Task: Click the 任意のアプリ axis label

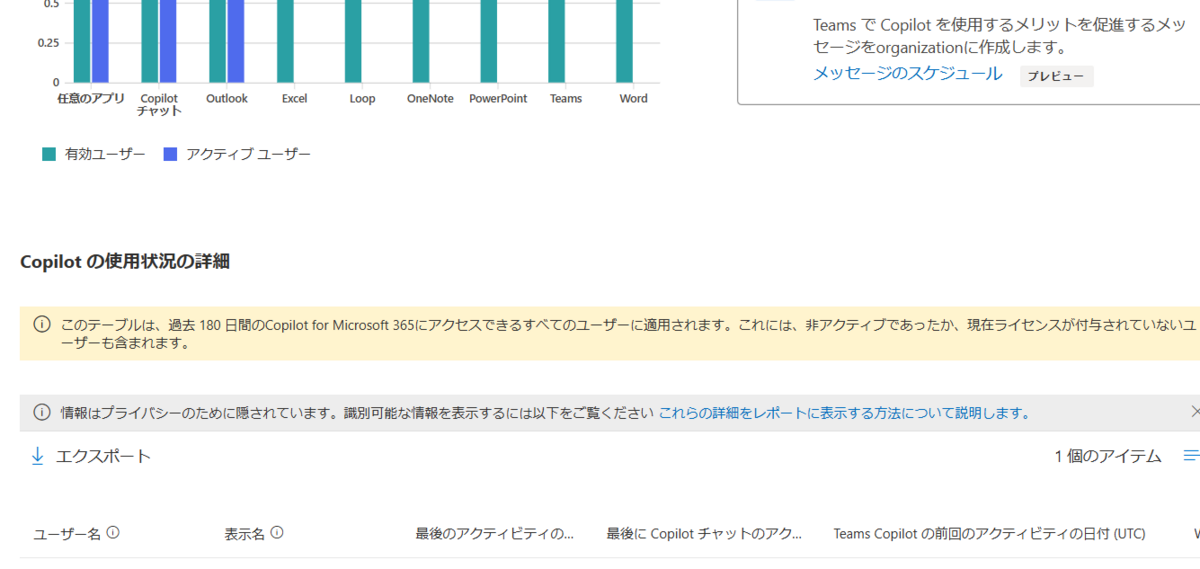Action: coord(90,99)
